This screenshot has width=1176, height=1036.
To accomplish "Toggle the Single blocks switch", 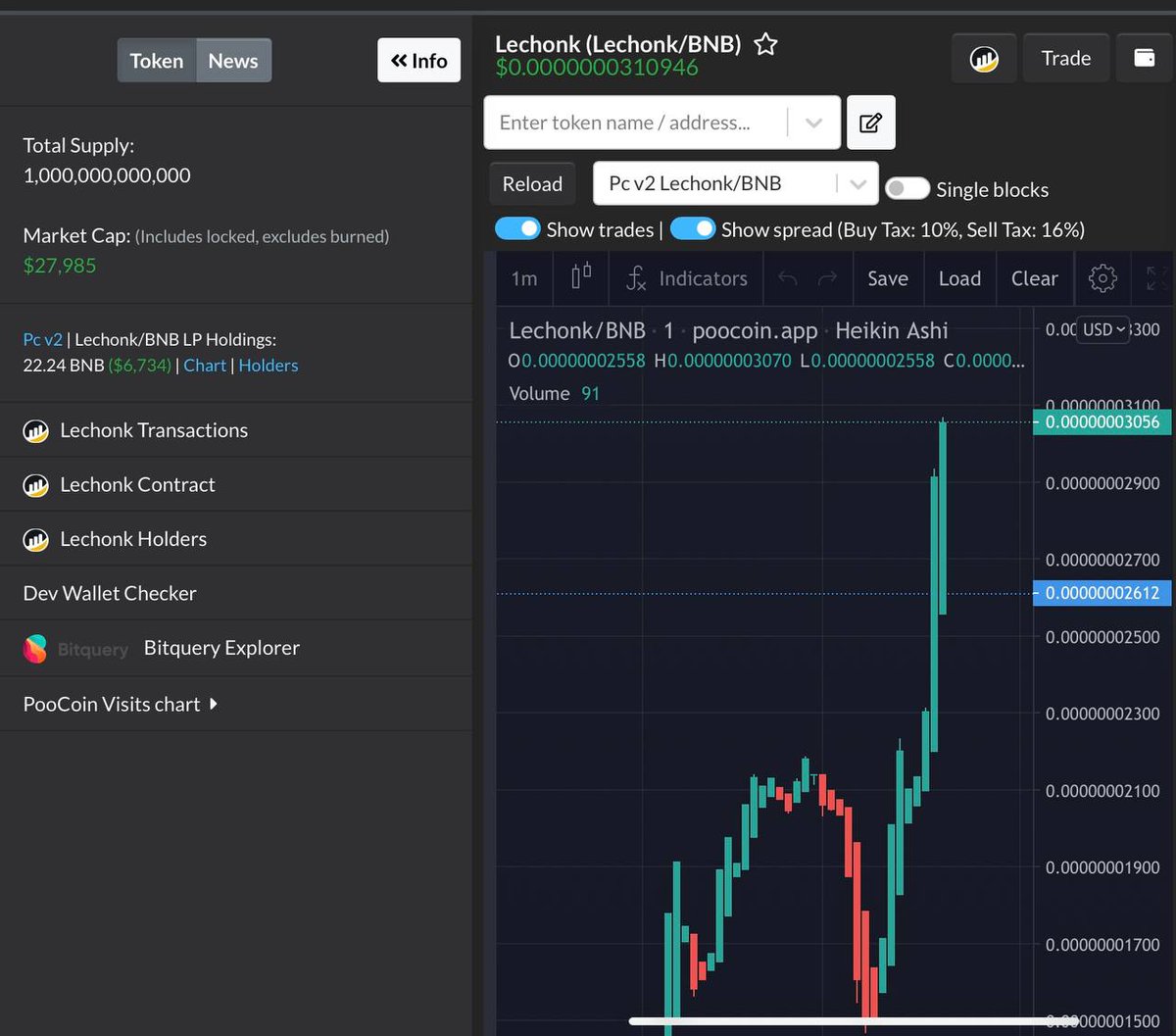I will coord(906,189).
